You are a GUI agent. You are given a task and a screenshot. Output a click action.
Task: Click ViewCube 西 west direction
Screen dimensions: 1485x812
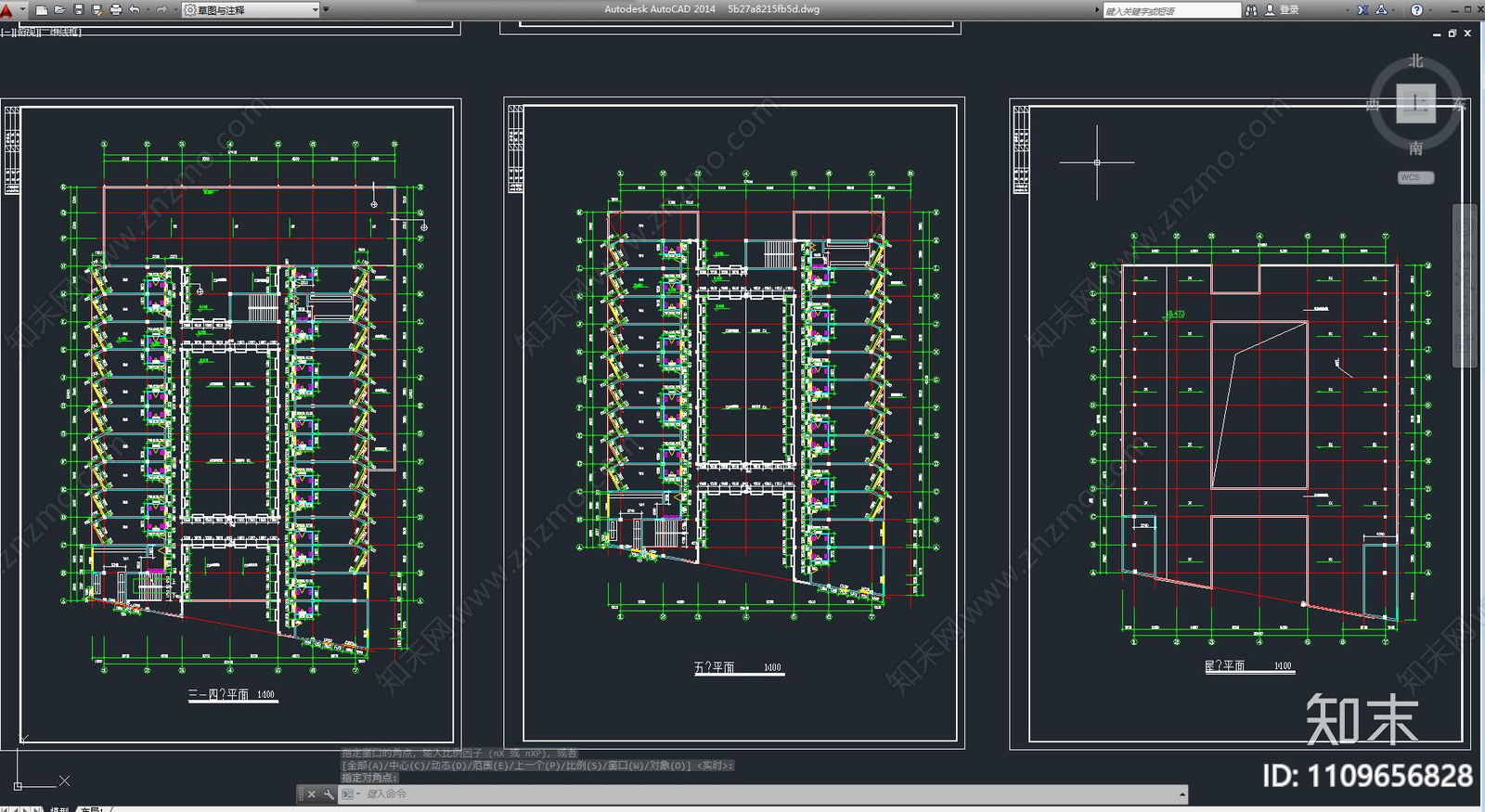1373,104
